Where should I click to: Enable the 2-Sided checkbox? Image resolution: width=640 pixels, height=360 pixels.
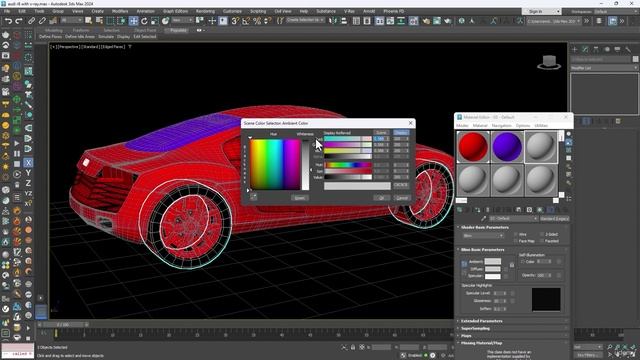click(542, 235)
